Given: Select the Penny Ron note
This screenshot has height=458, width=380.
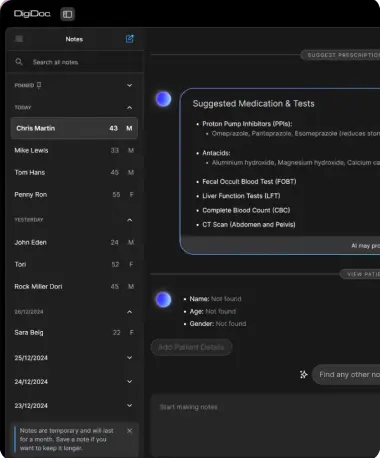Looking at the screenshot, I should [x=74, y=195].
